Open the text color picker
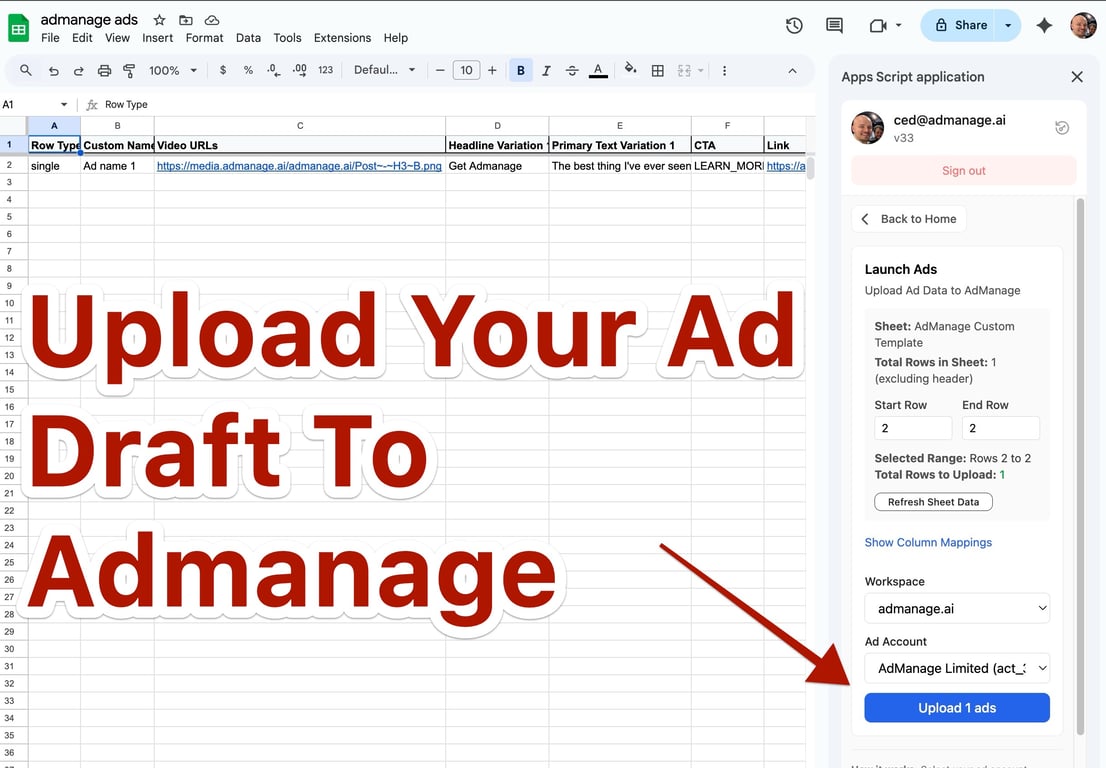Viewport: 1106px width, 768px height. point(598,71)
